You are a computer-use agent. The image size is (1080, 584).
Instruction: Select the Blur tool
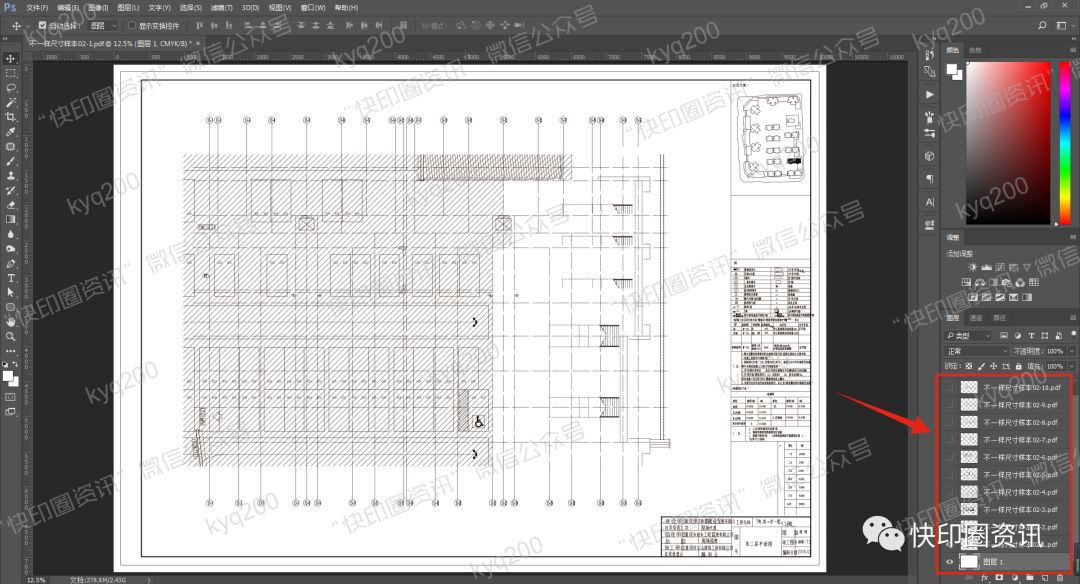(x=10, y=234)
